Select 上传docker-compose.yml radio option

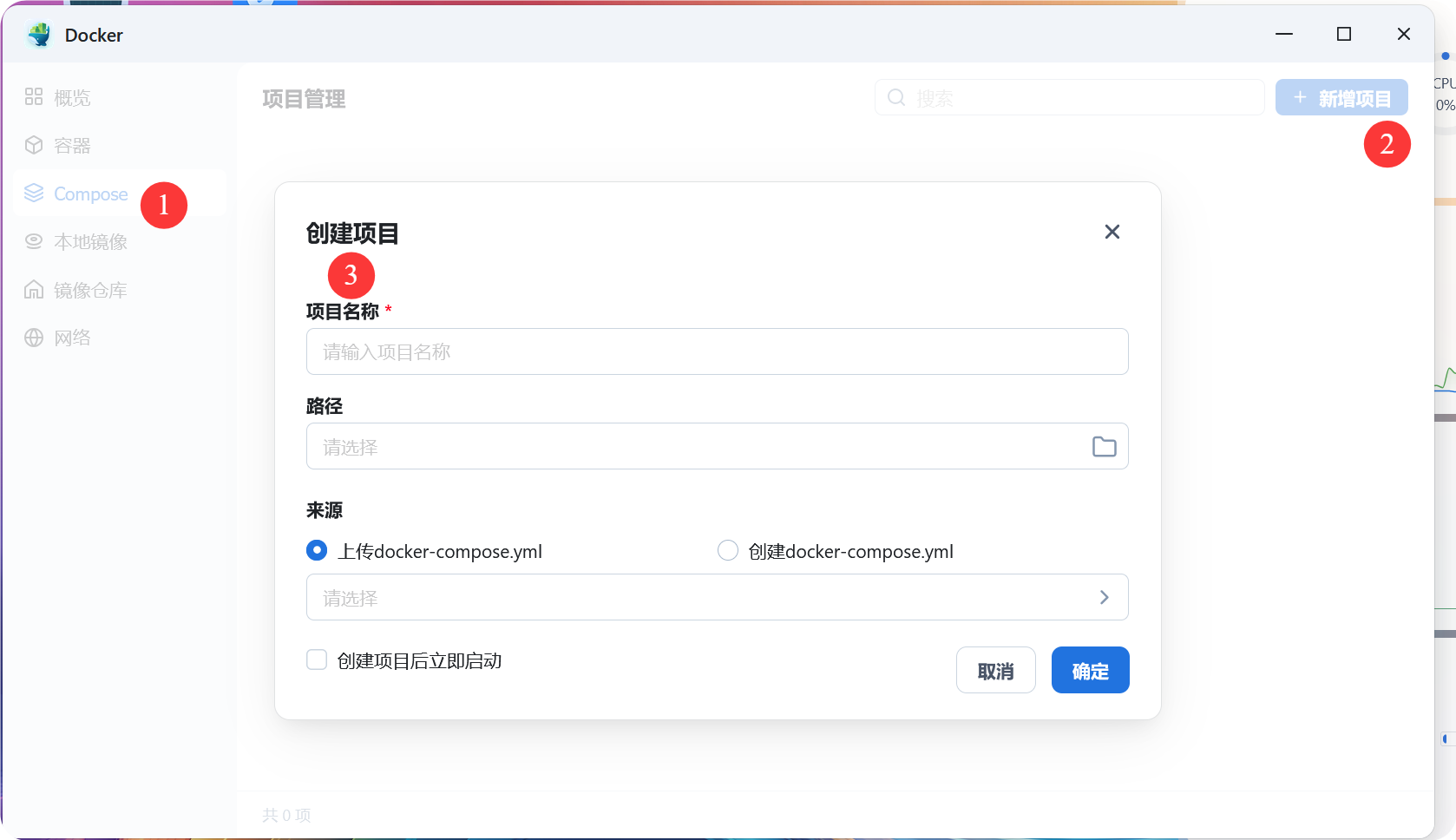click(317, 550)
